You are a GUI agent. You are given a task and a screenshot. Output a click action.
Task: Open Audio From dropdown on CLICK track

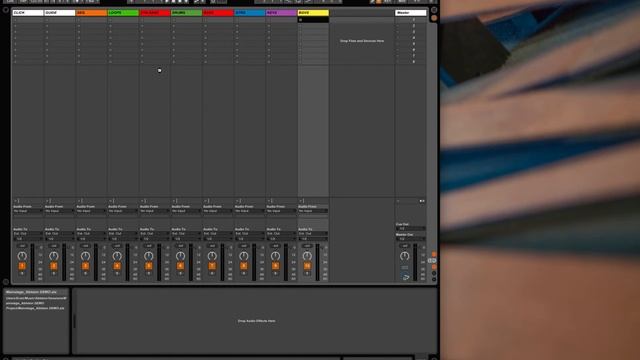pyautogui.click(x=28, y=211)
